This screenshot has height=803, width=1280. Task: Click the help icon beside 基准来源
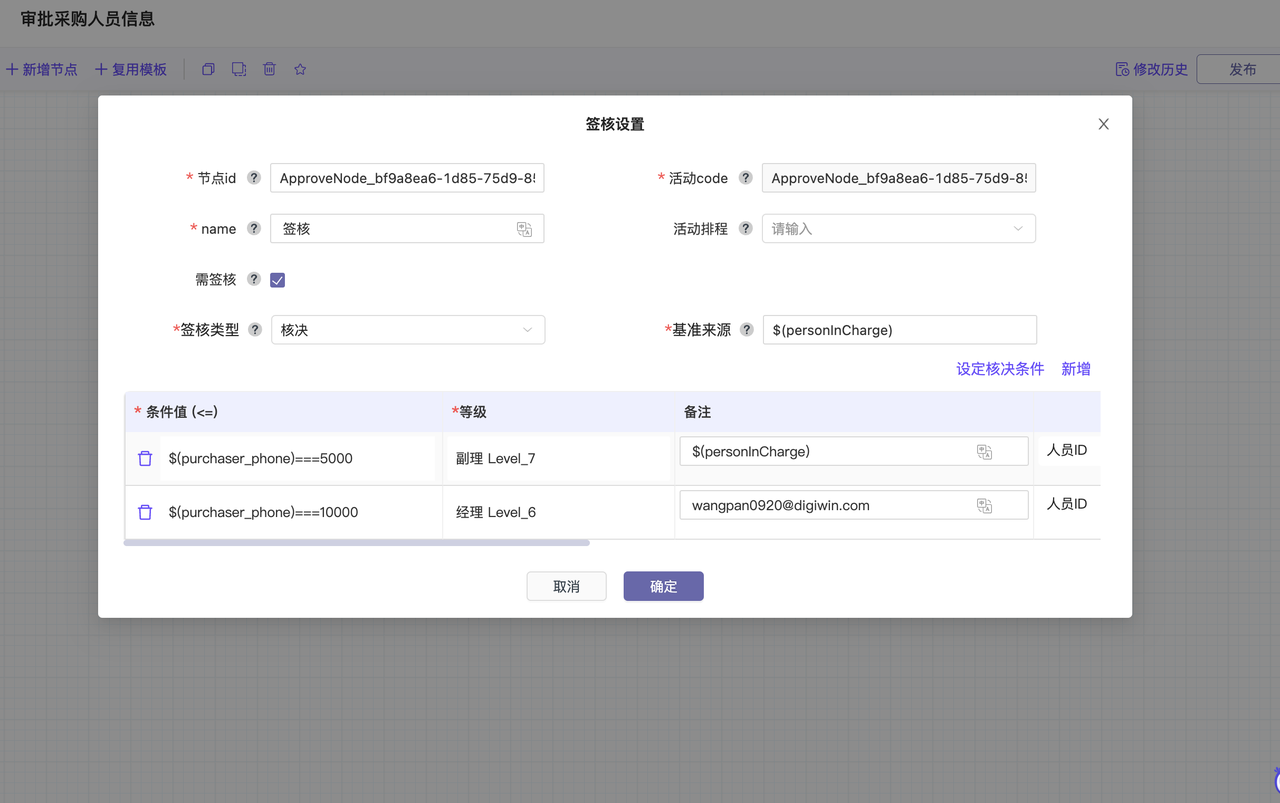746,330
